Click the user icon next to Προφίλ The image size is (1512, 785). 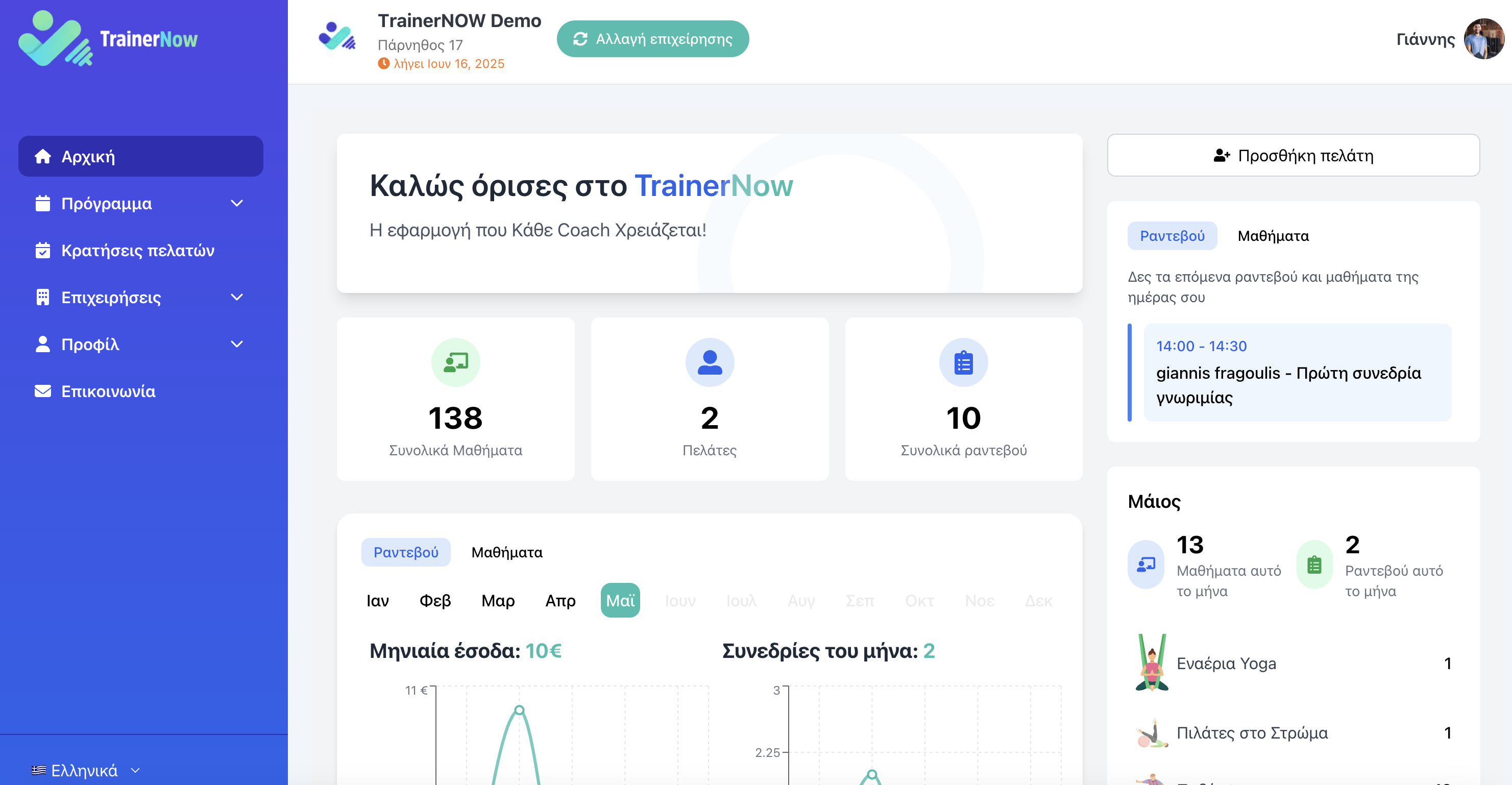[x=43, y=345]
